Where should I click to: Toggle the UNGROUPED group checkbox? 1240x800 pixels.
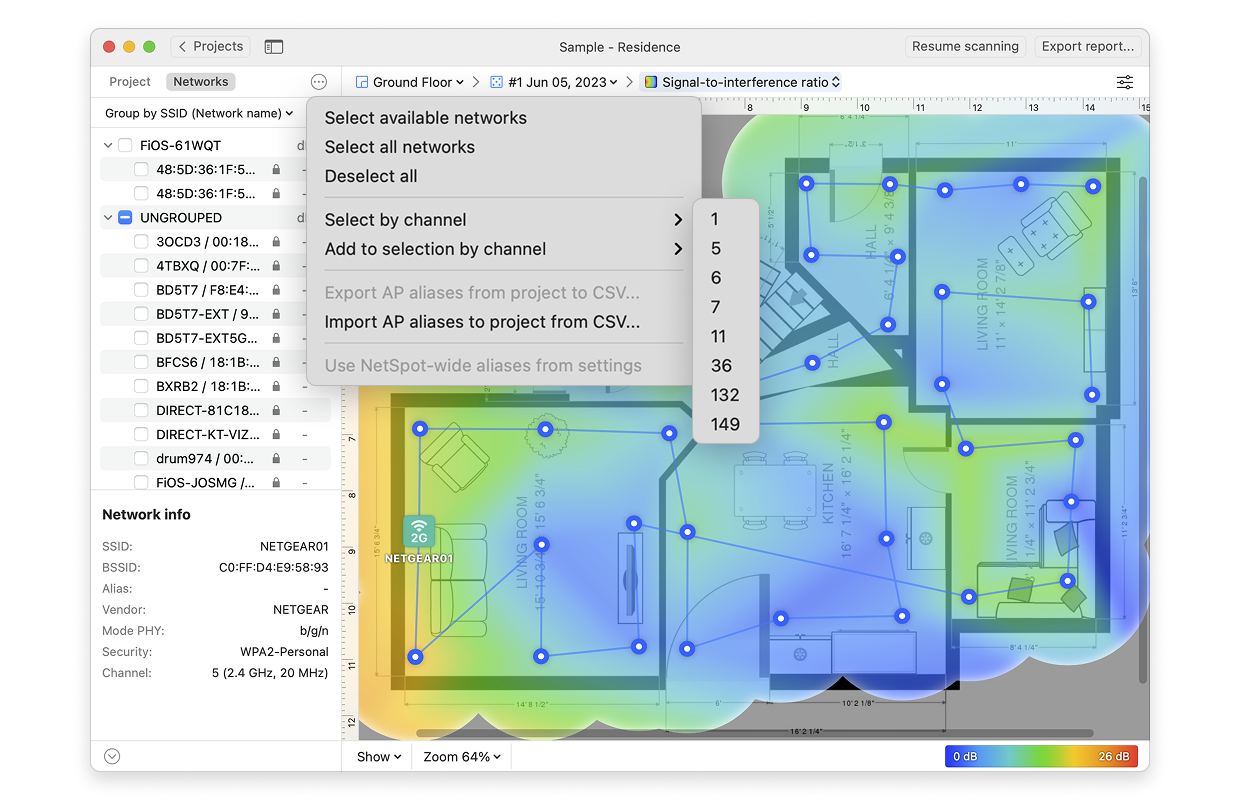125,217
